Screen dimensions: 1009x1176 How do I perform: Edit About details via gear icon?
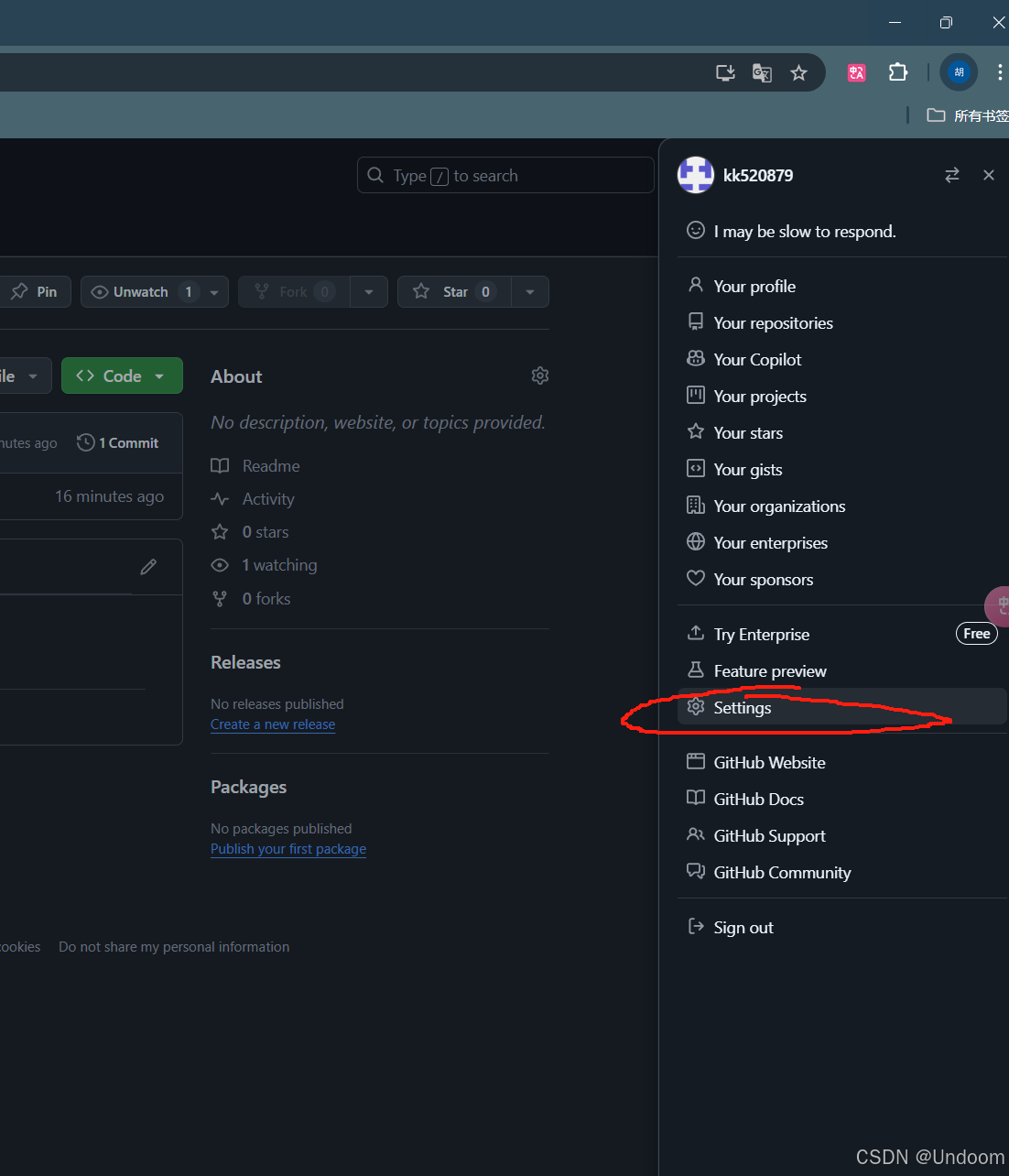tap(540, 376)
